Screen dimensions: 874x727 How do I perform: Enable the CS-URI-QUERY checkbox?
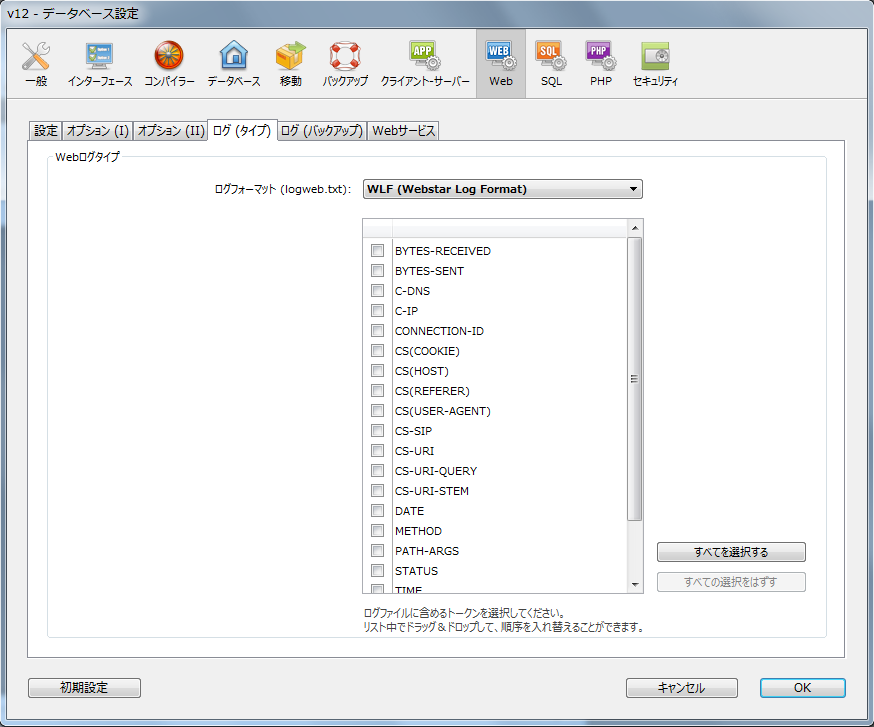(x=377, y=471)
